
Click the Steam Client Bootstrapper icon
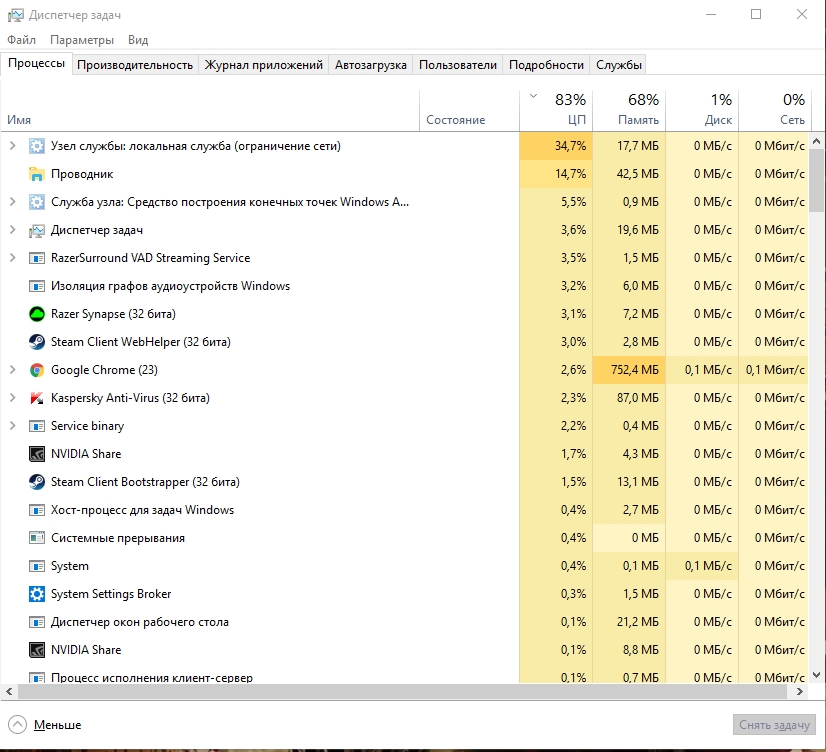coord(37,482)
